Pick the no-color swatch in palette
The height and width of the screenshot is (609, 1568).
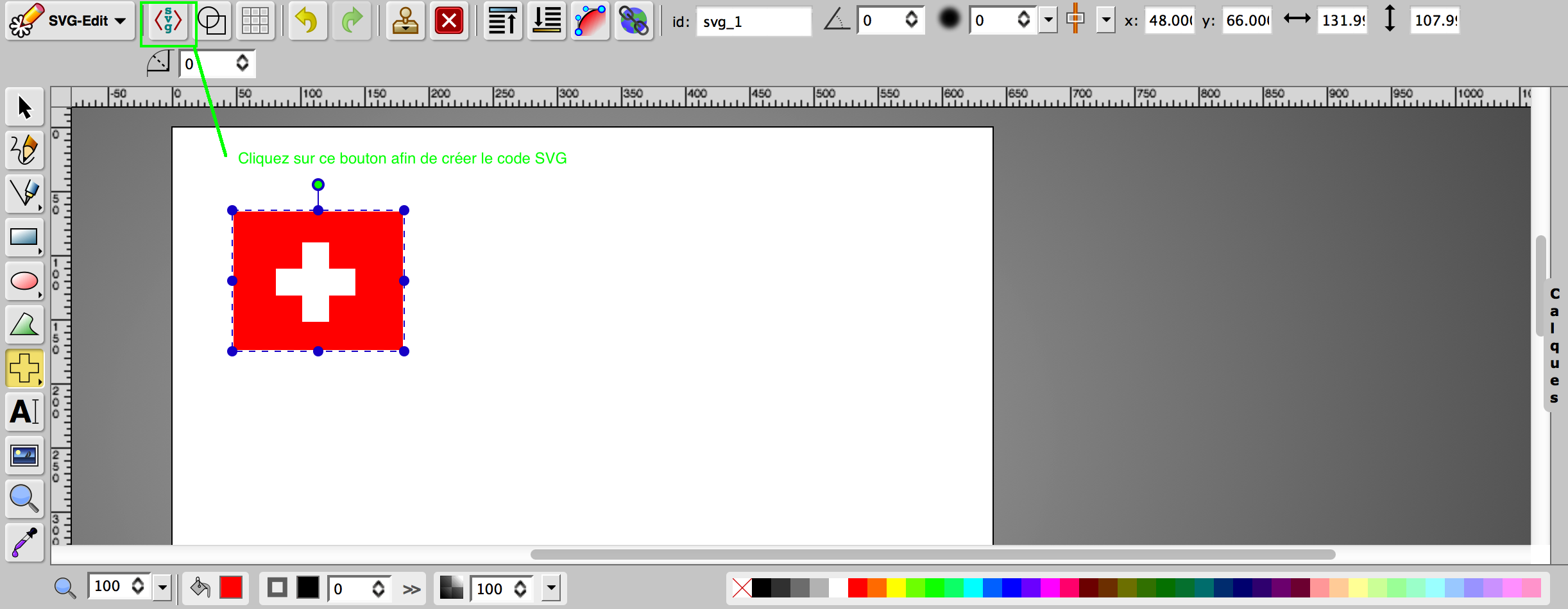click(x=742, y=588)
